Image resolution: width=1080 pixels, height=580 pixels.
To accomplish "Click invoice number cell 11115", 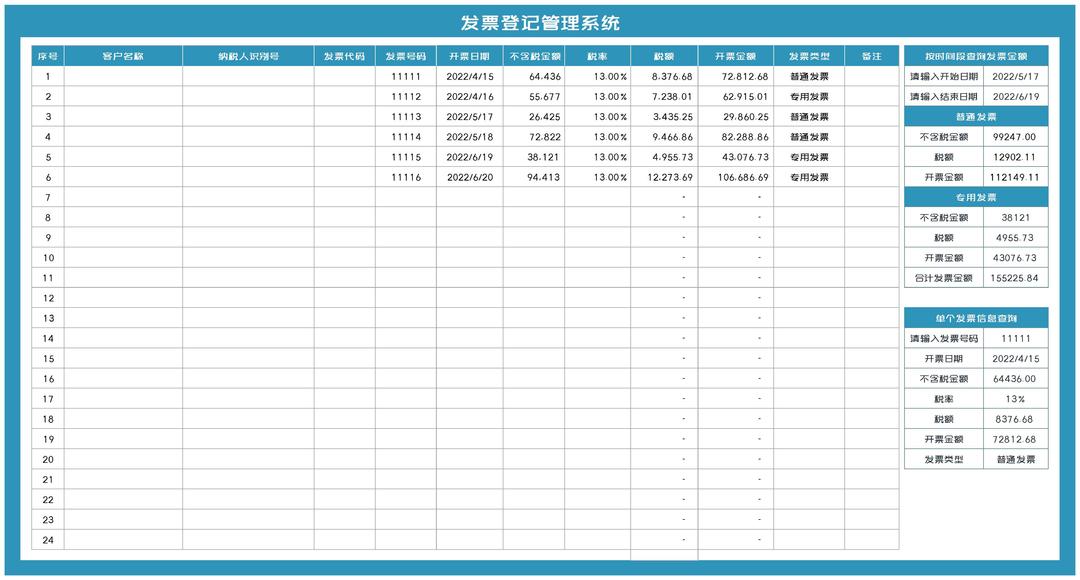I will coord(406,157).
